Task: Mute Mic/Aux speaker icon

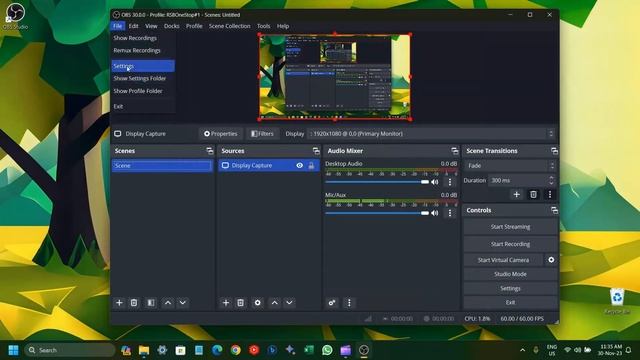Action: [x=435, y=213]
